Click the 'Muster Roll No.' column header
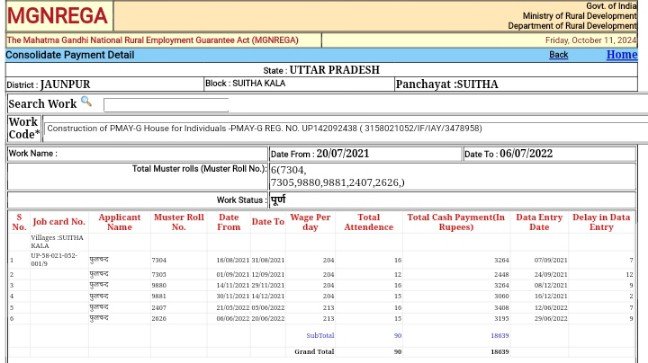 [x=179, y=222]
